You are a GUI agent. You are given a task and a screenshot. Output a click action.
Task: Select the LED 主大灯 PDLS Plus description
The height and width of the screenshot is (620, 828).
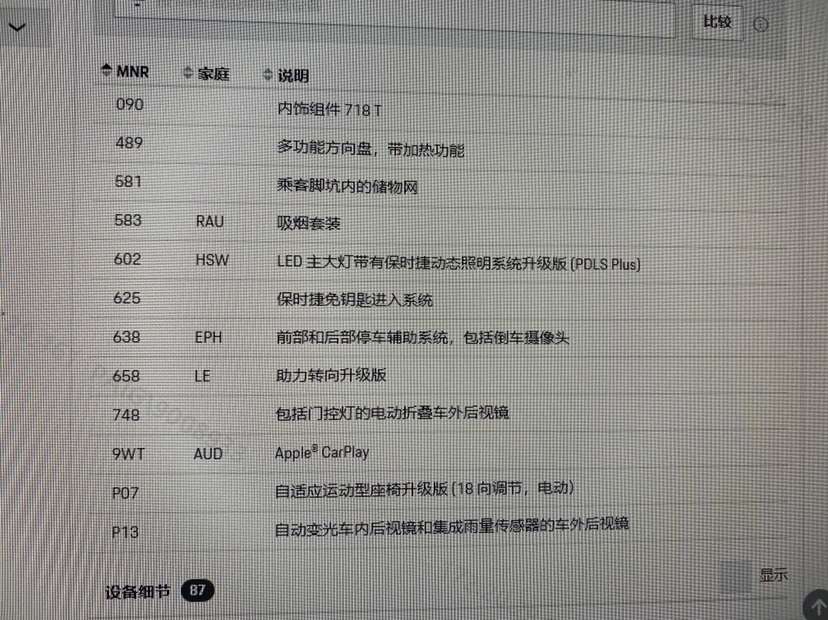click(x=458, y=263)
